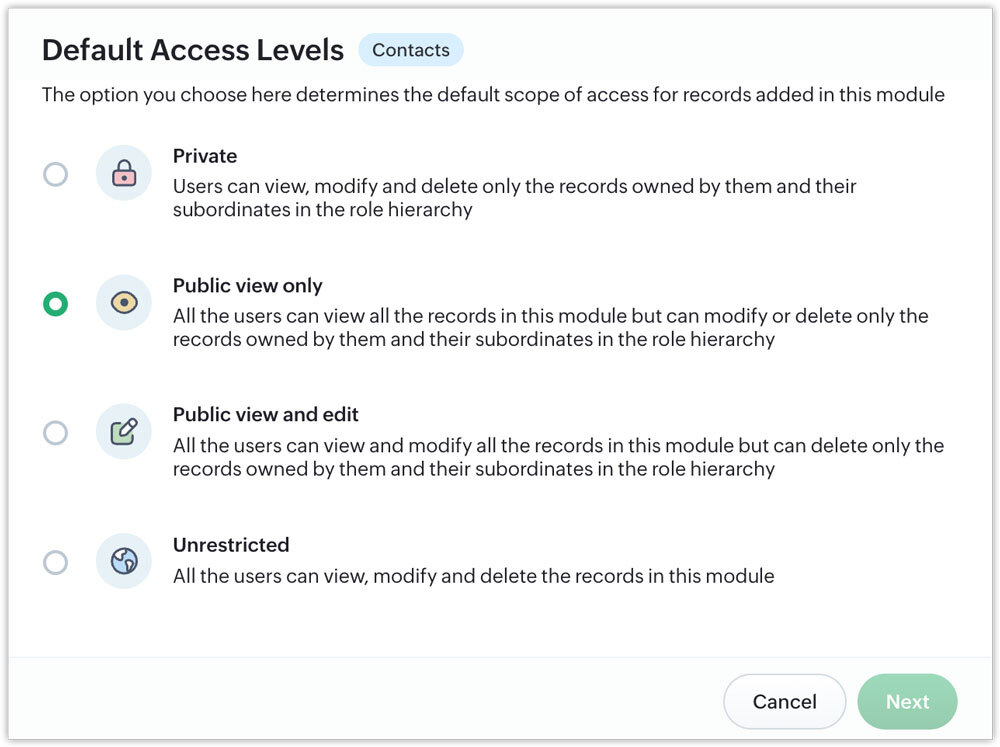
Task: Click the pink padlock Private icon
Action: click(x=124, y=173)
